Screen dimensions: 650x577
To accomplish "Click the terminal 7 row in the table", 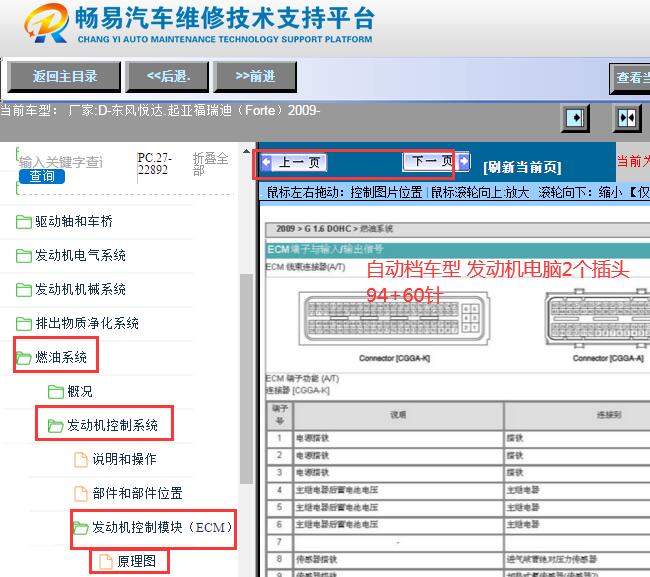I will (x=458, y=542).
